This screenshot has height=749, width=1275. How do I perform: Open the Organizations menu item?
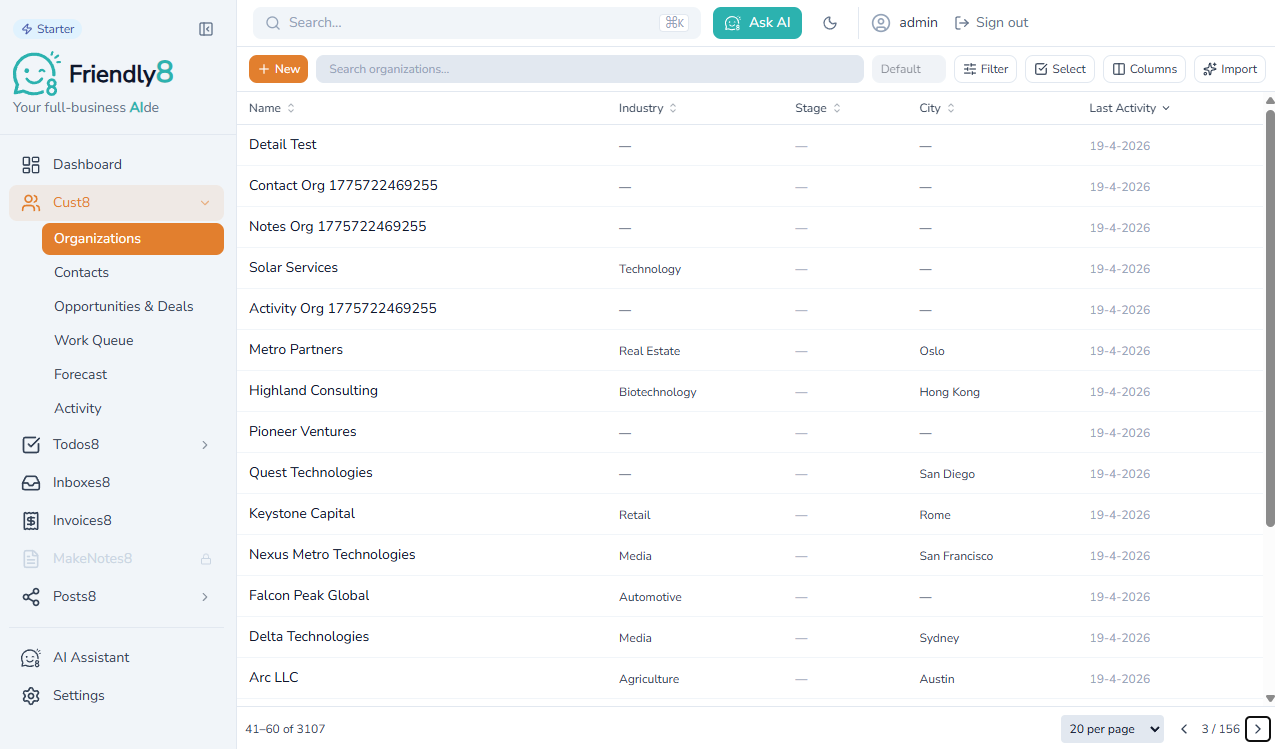click(x=133, y=239)
